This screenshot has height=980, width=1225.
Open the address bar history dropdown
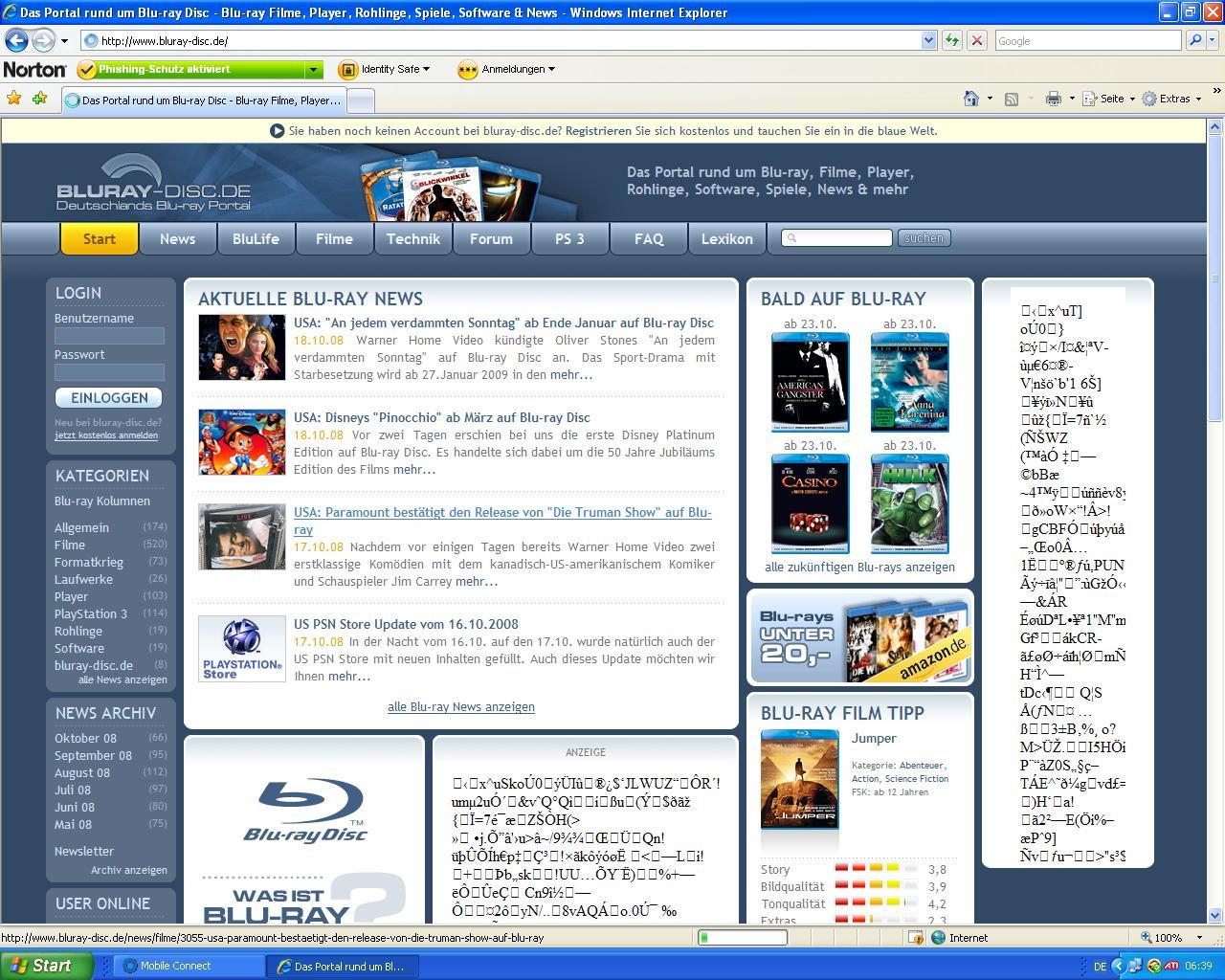click(x=928, y=40)
